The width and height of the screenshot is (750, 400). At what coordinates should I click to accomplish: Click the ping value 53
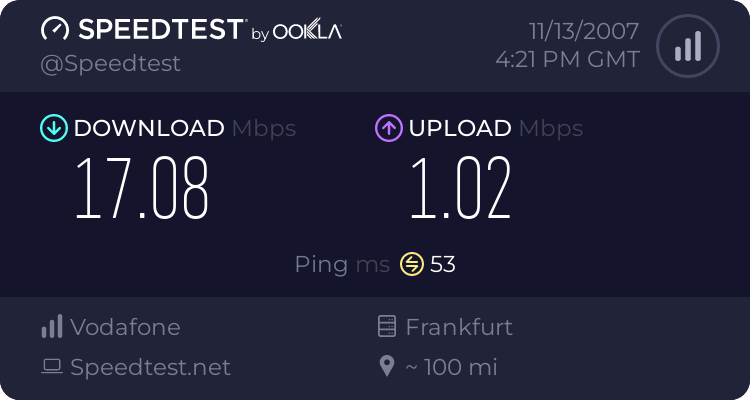pyautogui.click(x=443, y=264)
